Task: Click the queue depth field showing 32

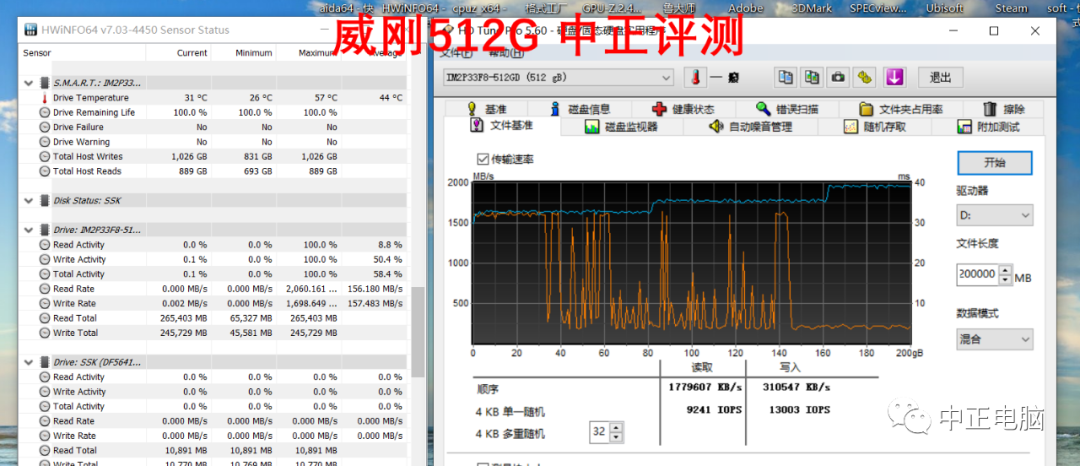Action: [599, 431]
